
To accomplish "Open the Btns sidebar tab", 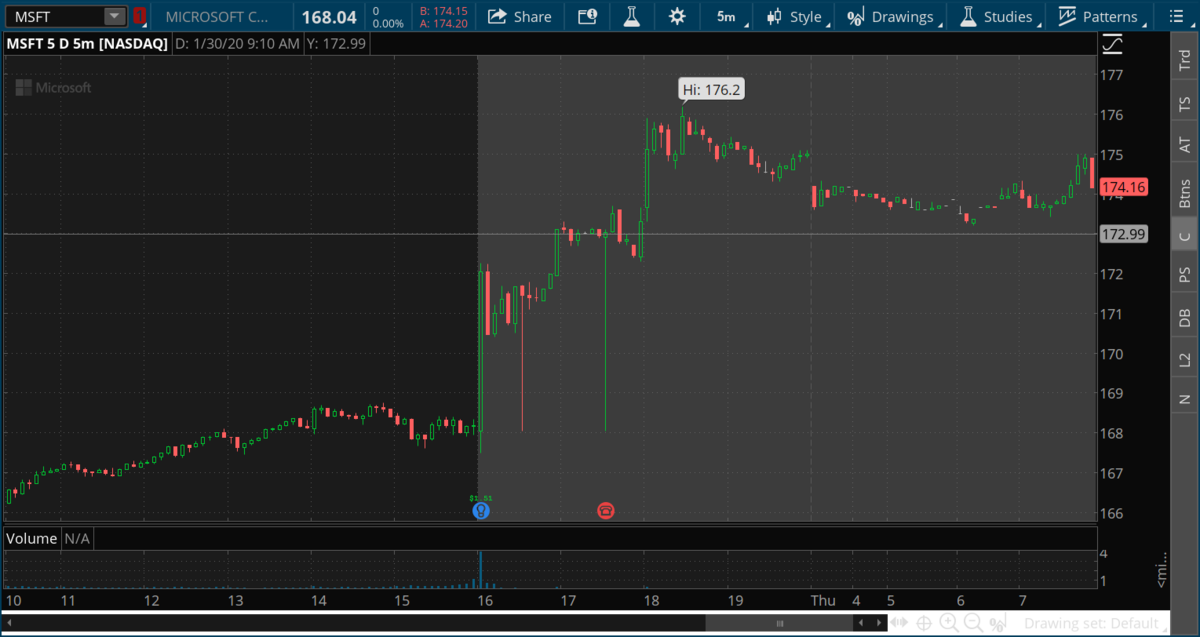I will click(x=1184, y=192).
